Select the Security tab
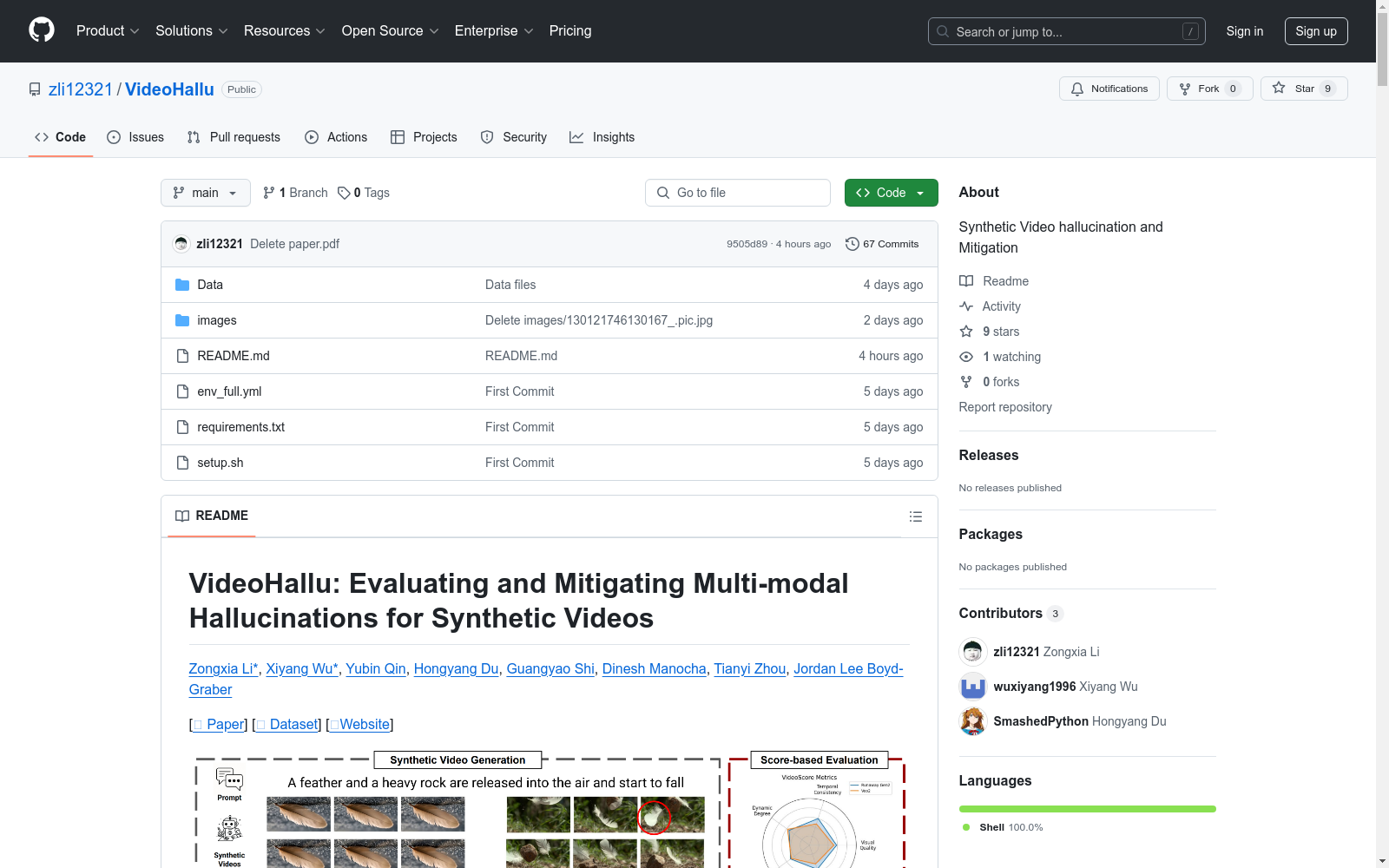 pos(514,137)
